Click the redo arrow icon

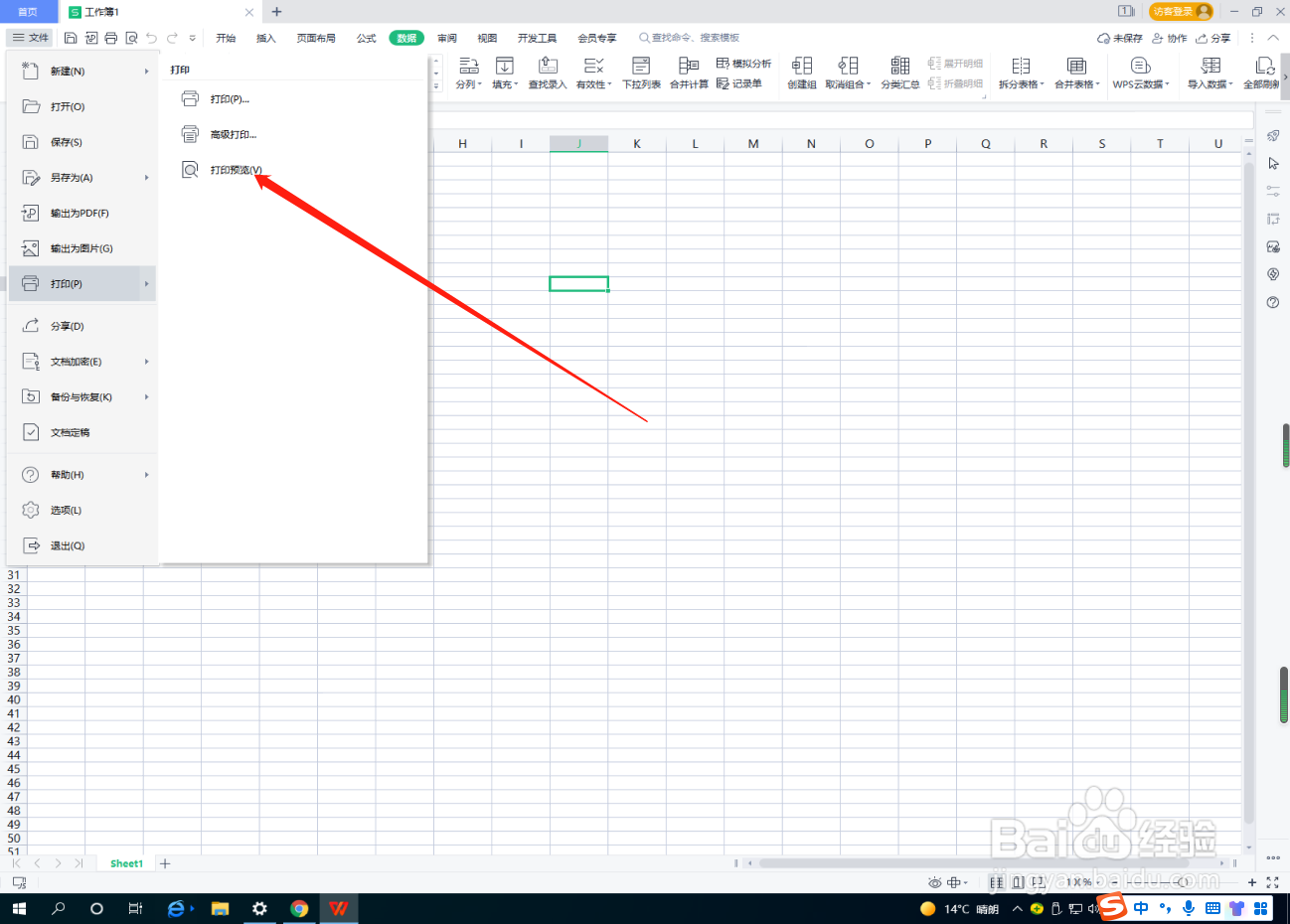point(172,38)
